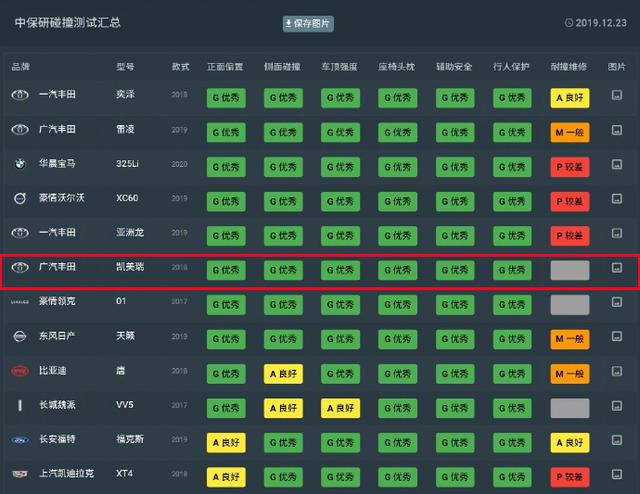This screenshot has width=640, height=494.
Task: Open image icon for 上汽凯迪拉克 XT4 row
Action: pyautogui.click(x=617, y=474)
